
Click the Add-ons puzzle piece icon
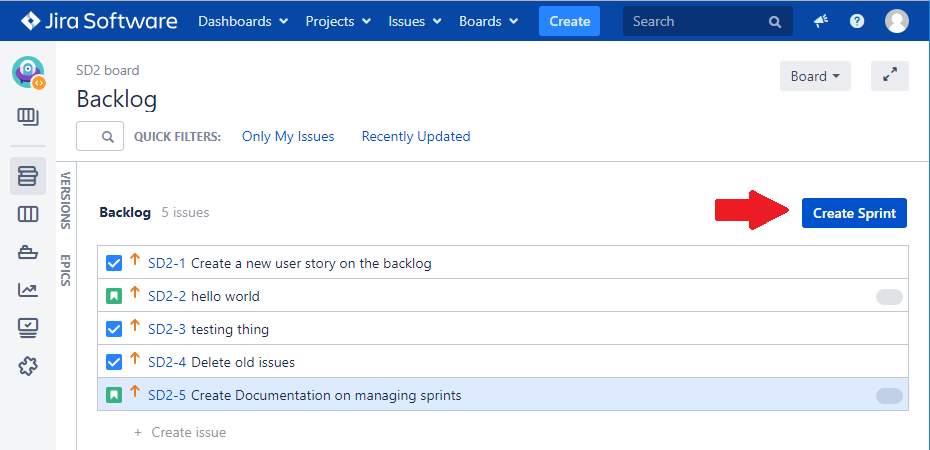(28, 366)
